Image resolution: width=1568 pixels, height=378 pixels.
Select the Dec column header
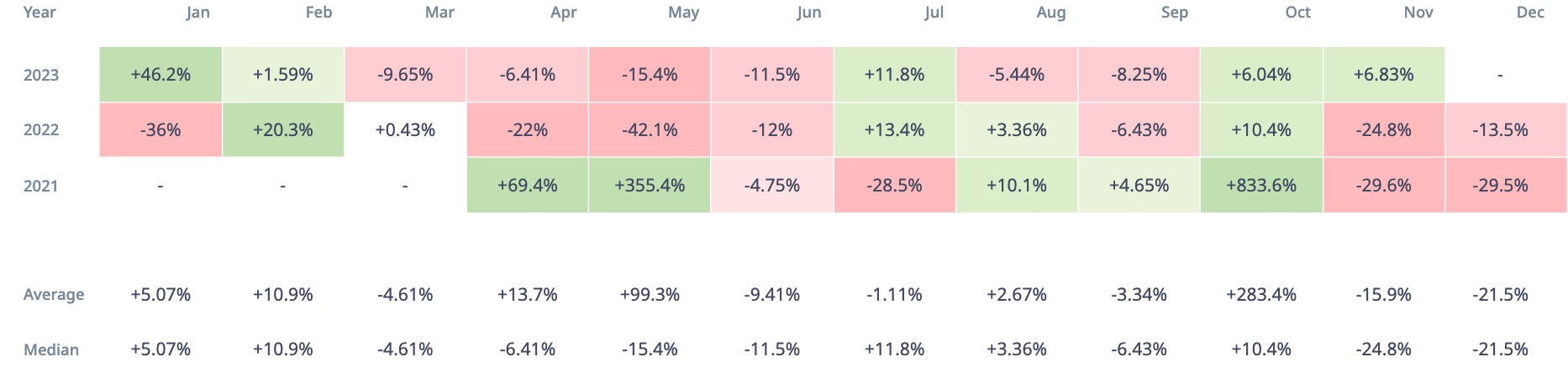click(1530, 13)
